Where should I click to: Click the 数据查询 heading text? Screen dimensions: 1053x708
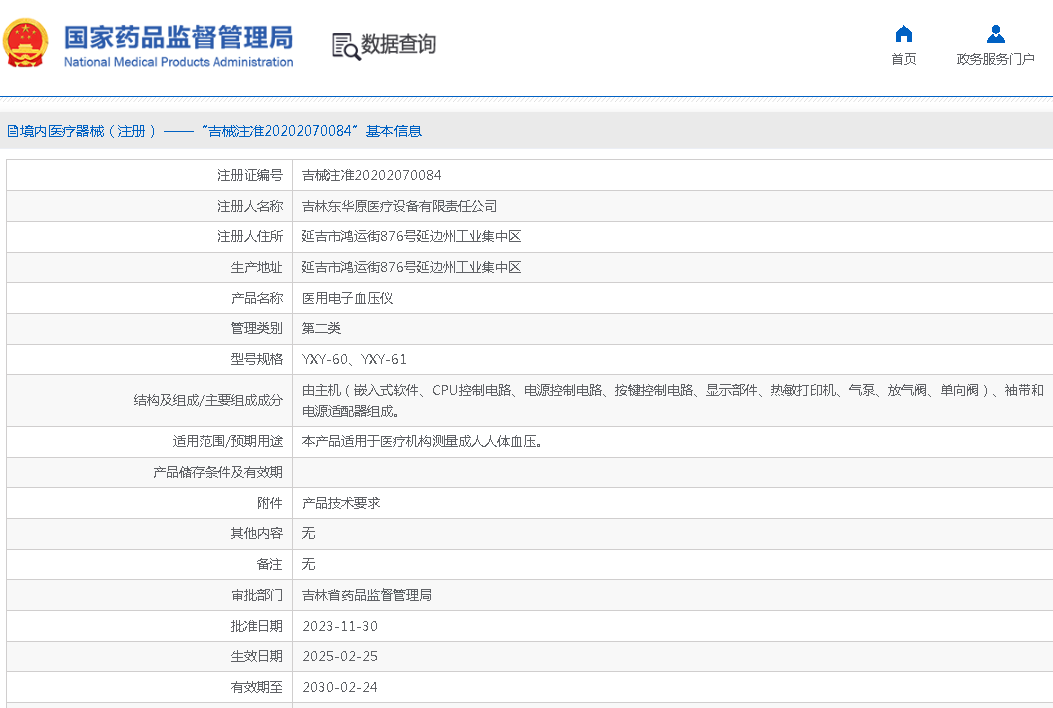(x=398, y=44)
